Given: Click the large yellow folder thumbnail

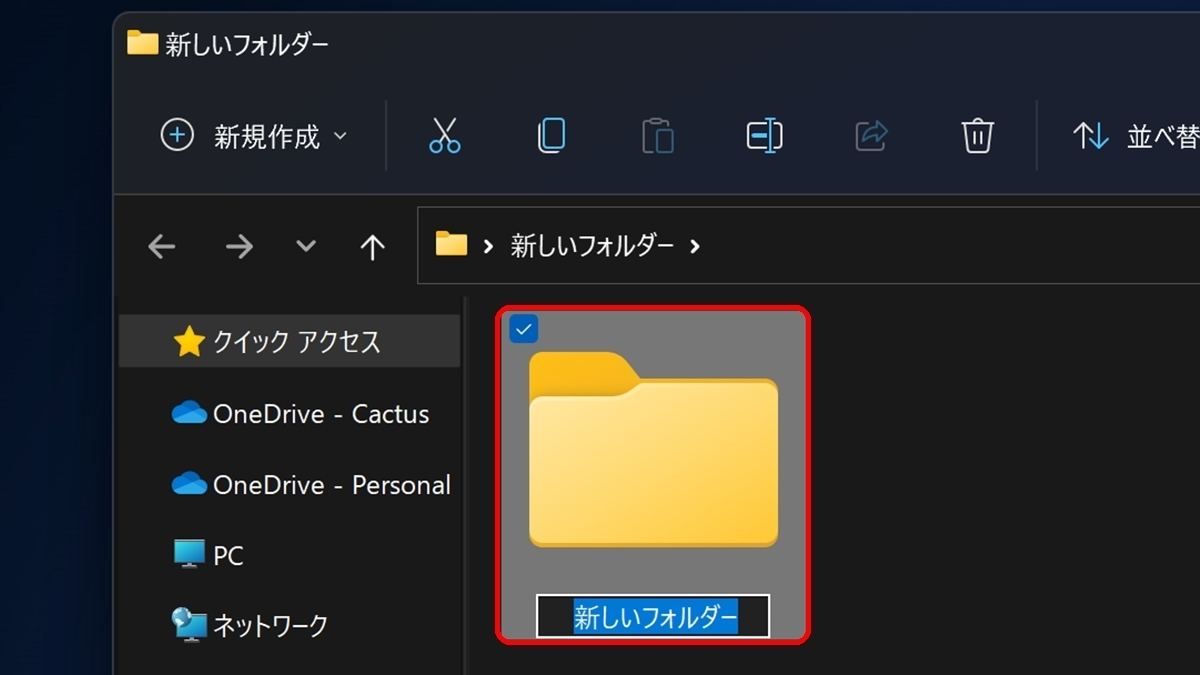Looking at the screenshot, I should click(x=653, y=449).
